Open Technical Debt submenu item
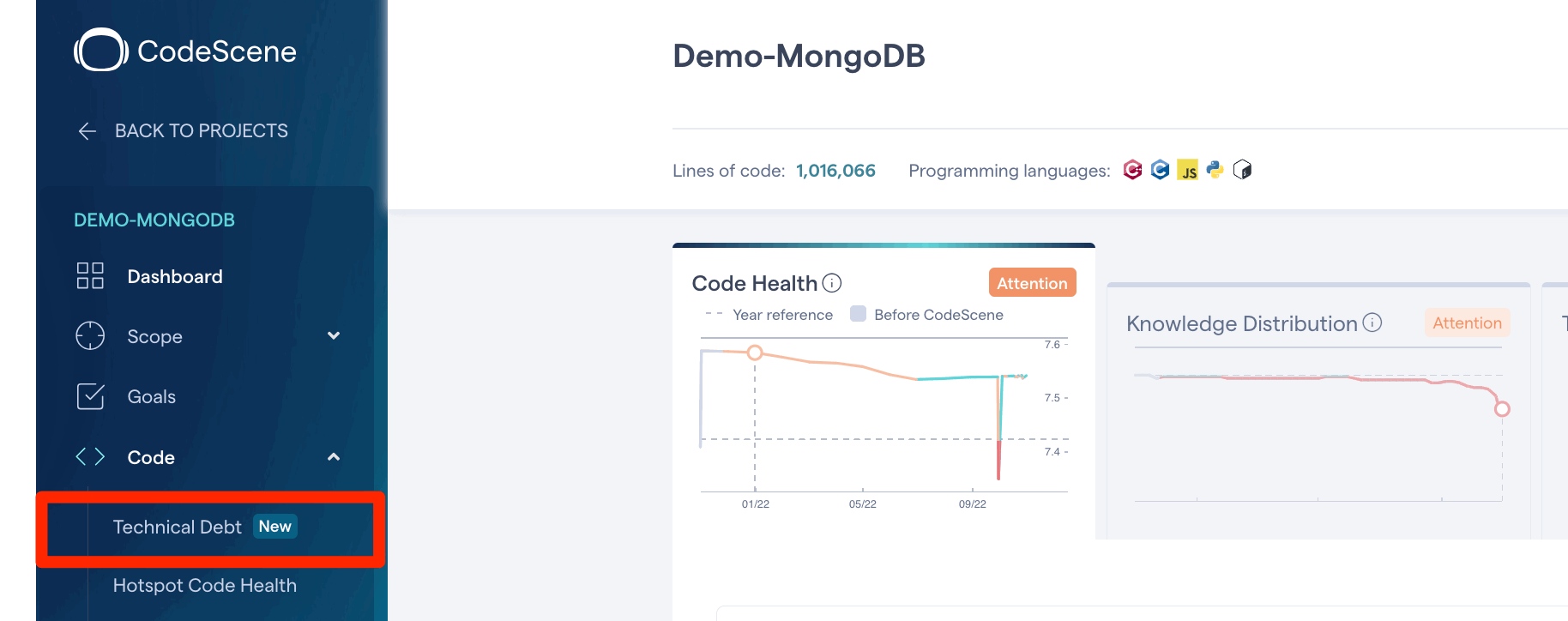The width and height of the screenshot is (1568, 621). [x=178, y=527]
